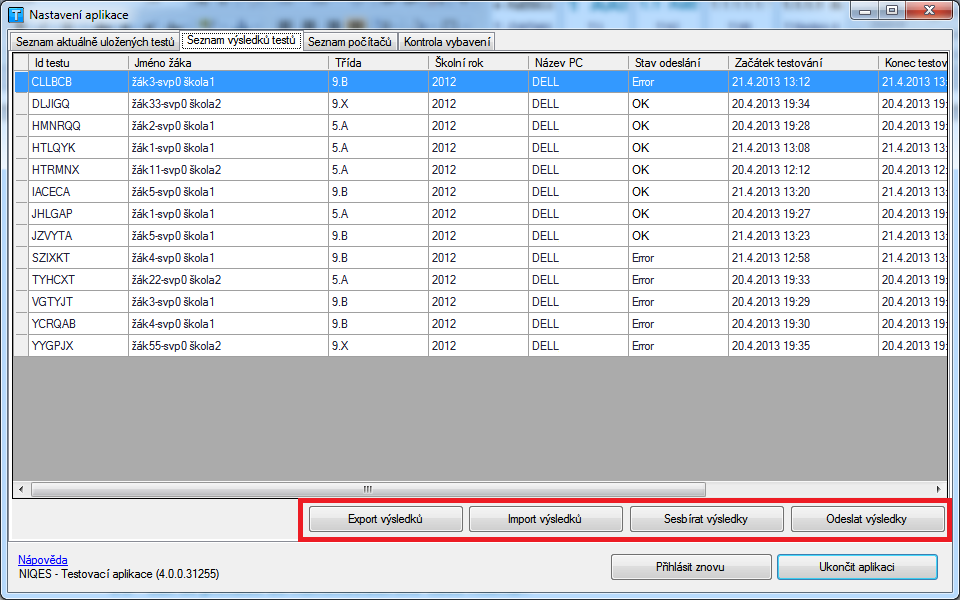Image resolution: width=960 pixels, height=600 pixels.
Task: Click the horizontal scrollbar left arrow
Action: [x=21, y=489]
